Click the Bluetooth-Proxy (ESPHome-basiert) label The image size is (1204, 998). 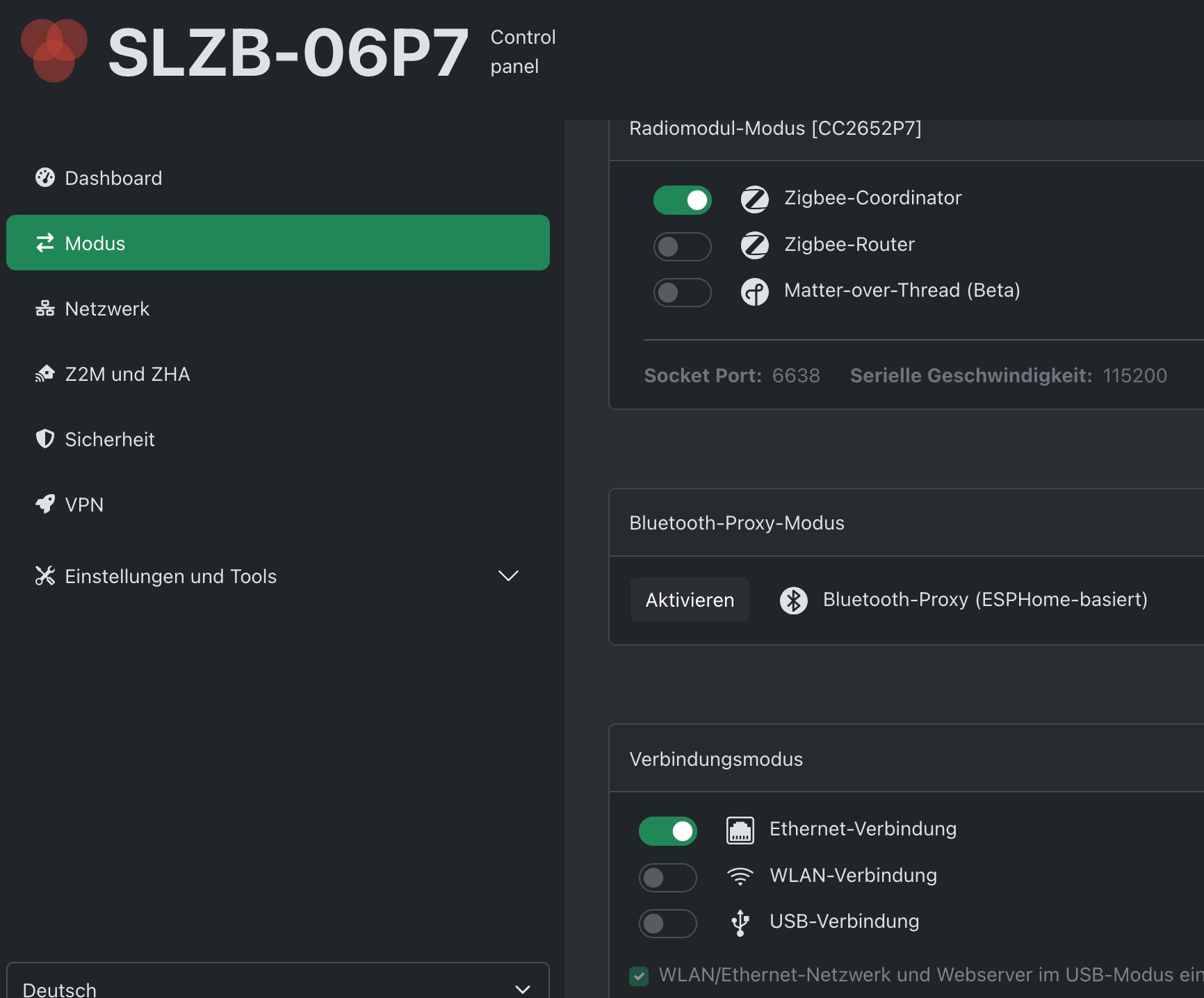coord(985,600)
